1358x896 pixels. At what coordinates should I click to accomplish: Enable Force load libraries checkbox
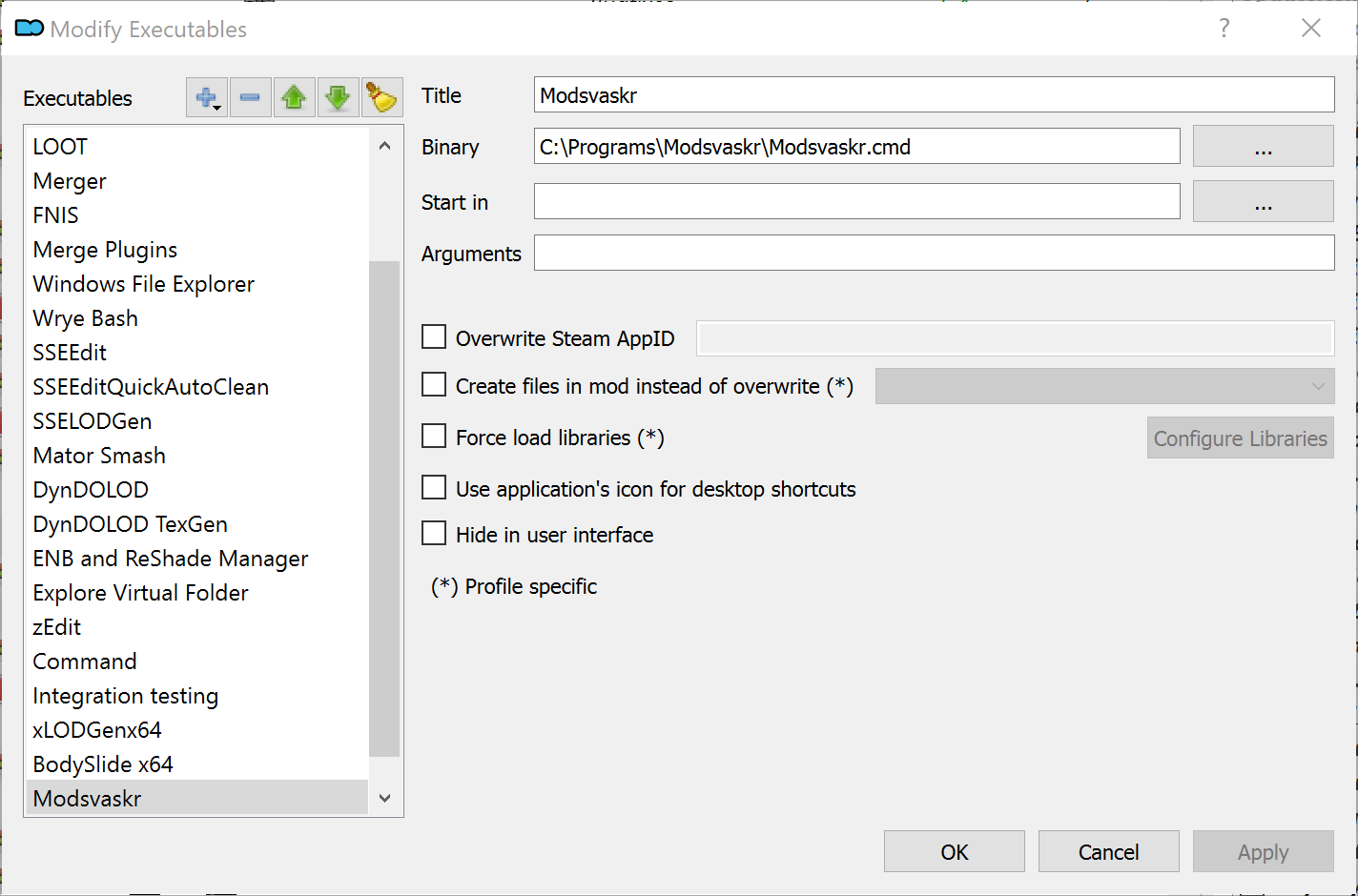434,436
